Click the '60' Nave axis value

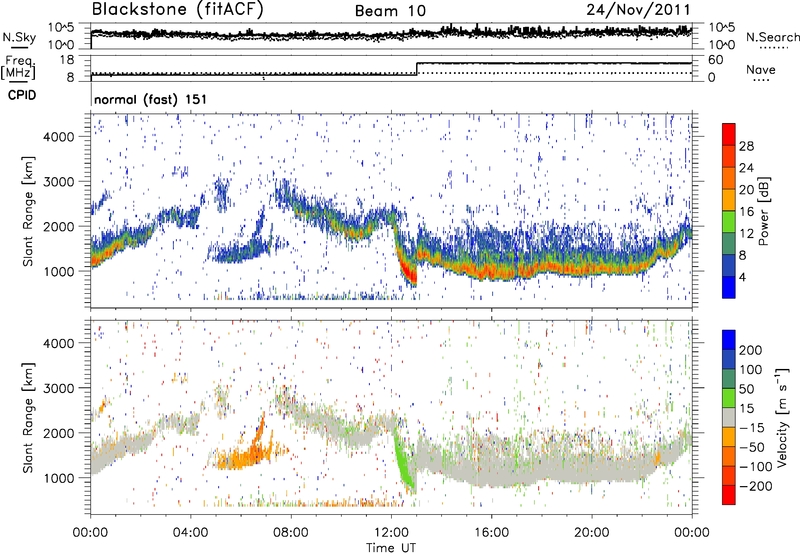tap(716, 60)
